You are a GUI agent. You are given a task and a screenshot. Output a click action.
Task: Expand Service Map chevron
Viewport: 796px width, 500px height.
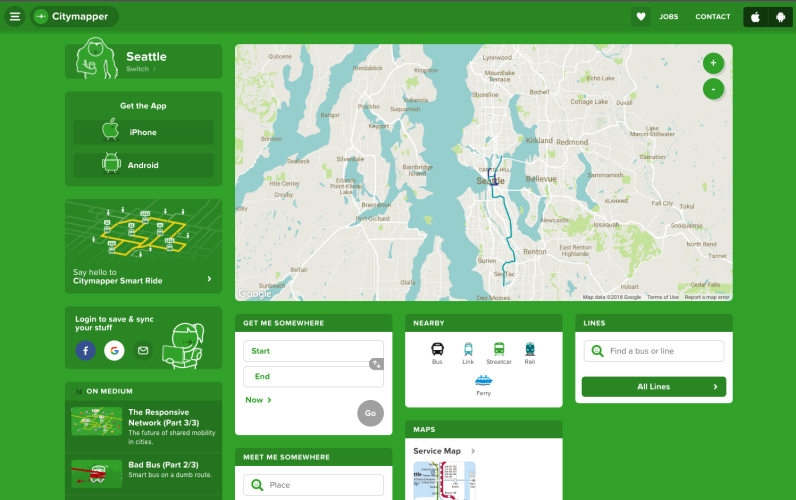coord(473,451)
